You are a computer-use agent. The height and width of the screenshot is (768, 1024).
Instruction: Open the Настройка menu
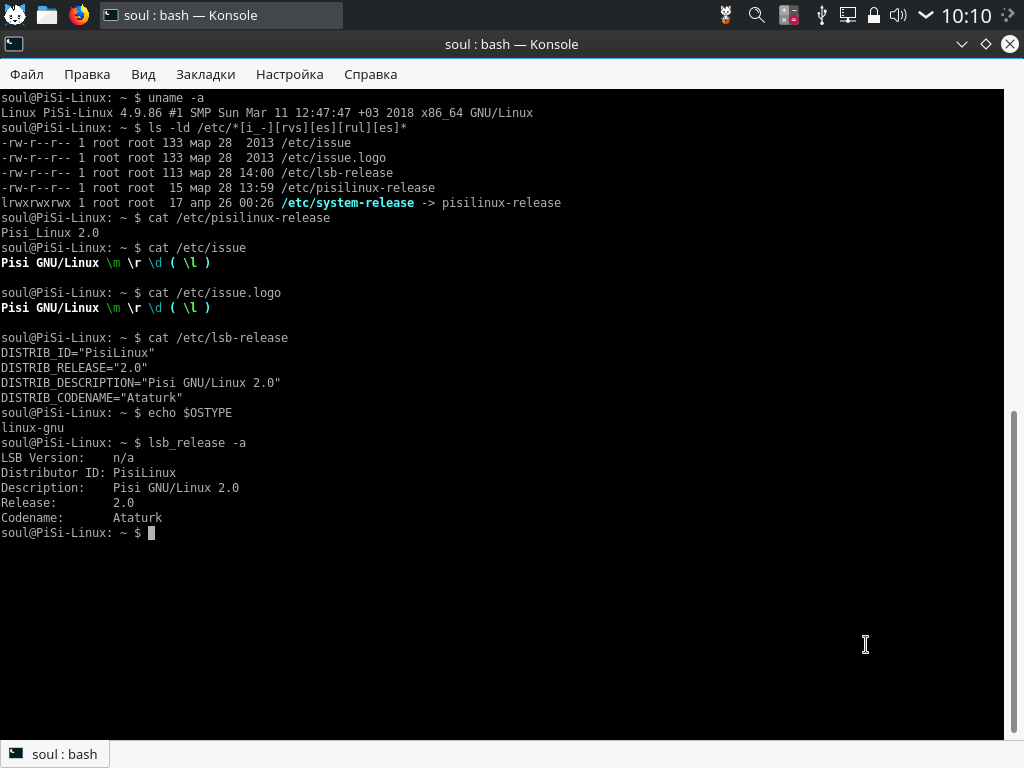289,74
